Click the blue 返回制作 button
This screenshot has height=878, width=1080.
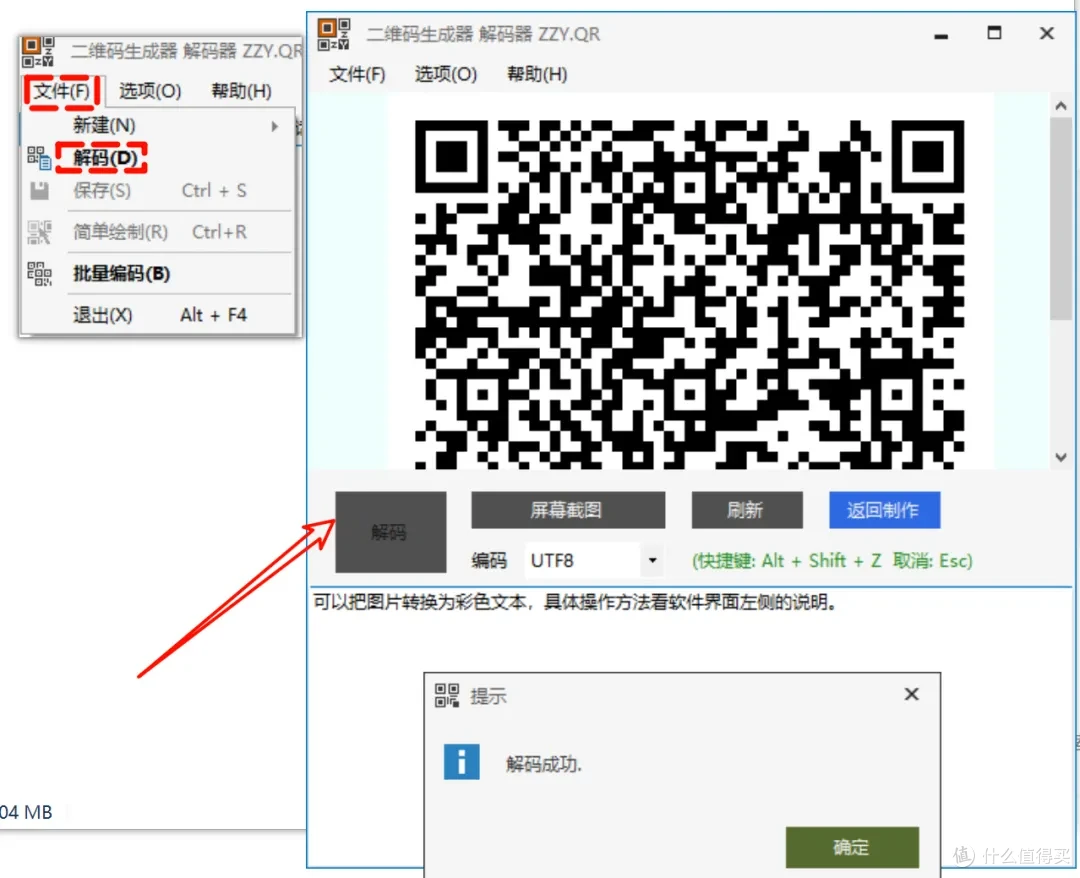pyautogui.click(x=884, y=510)
